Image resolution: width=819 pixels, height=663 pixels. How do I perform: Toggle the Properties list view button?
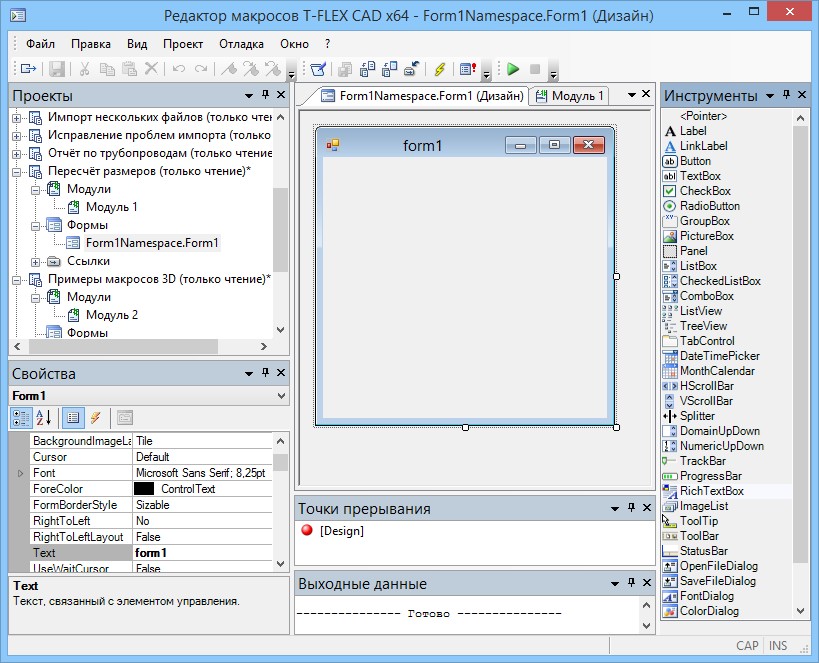click(73, 417)
